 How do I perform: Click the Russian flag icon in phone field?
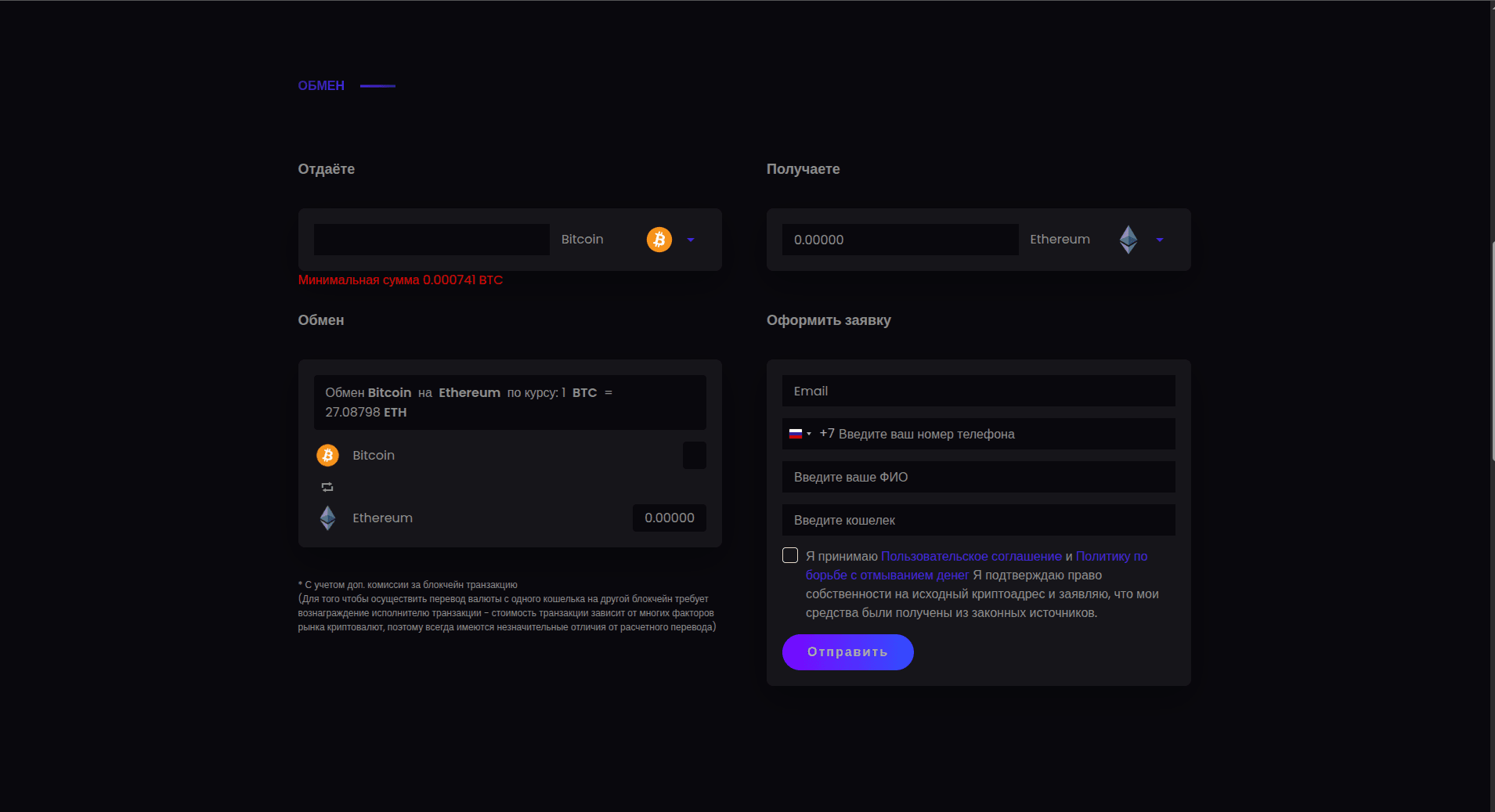(x=795, y=434)
